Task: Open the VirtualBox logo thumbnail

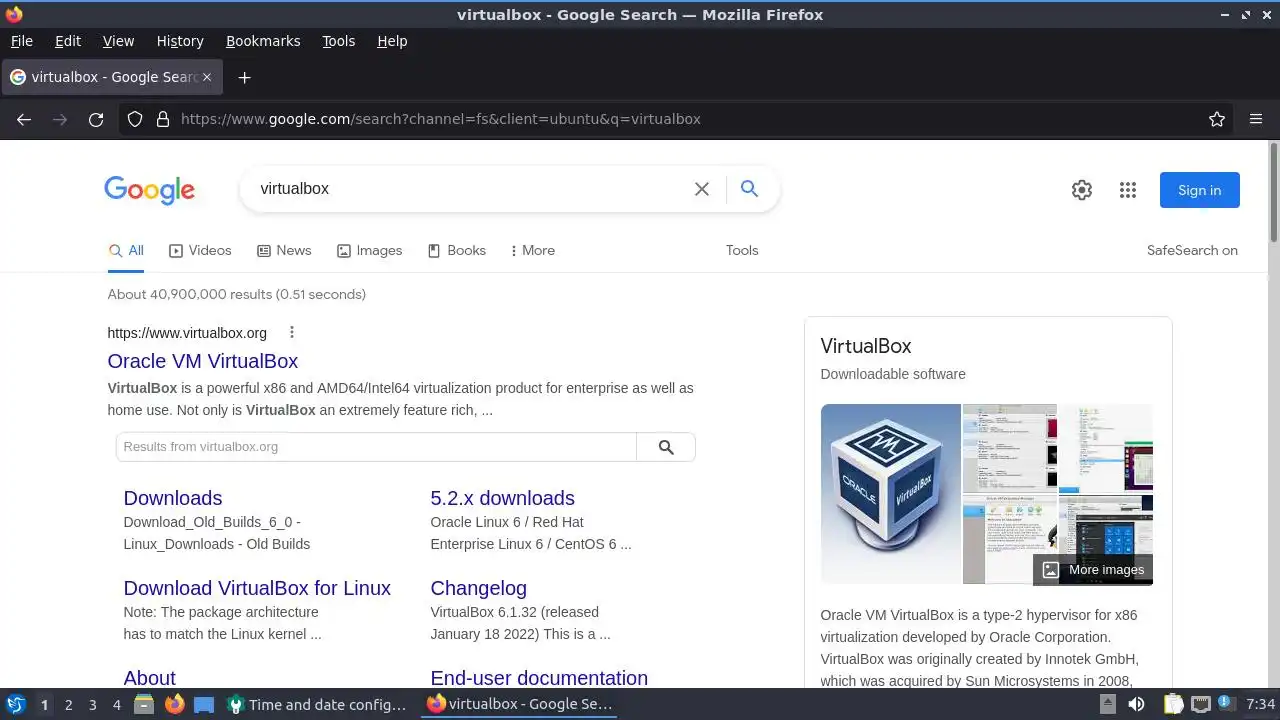Action: click(x=891, y=494)
